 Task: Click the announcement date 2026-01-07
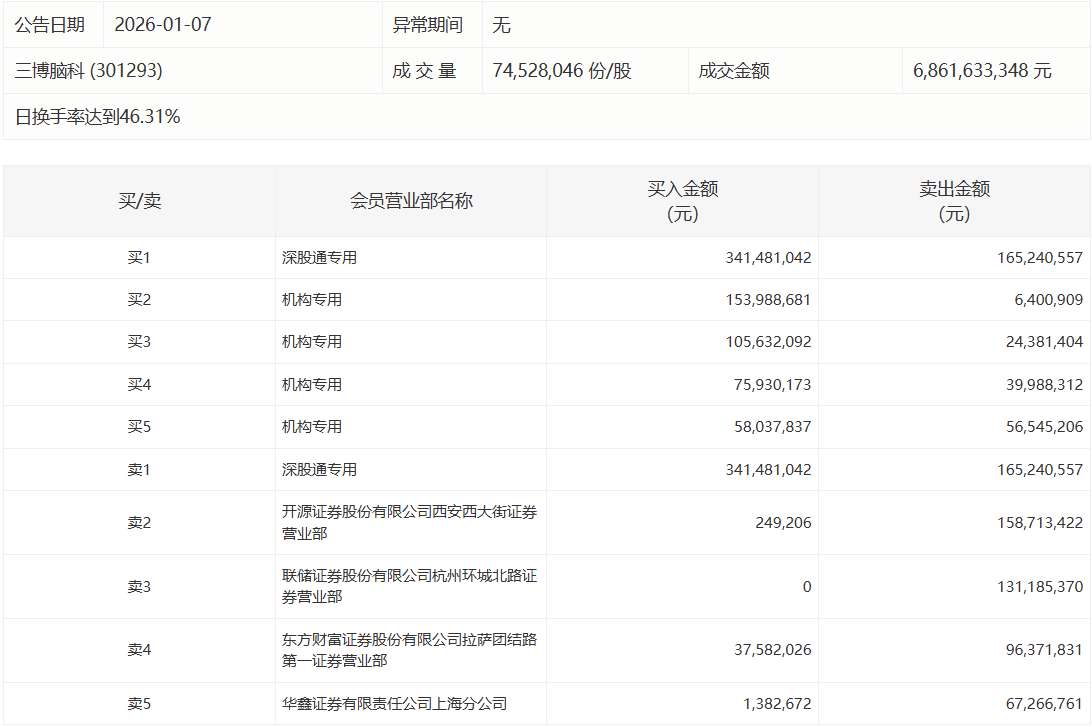[x=163, y=25]
